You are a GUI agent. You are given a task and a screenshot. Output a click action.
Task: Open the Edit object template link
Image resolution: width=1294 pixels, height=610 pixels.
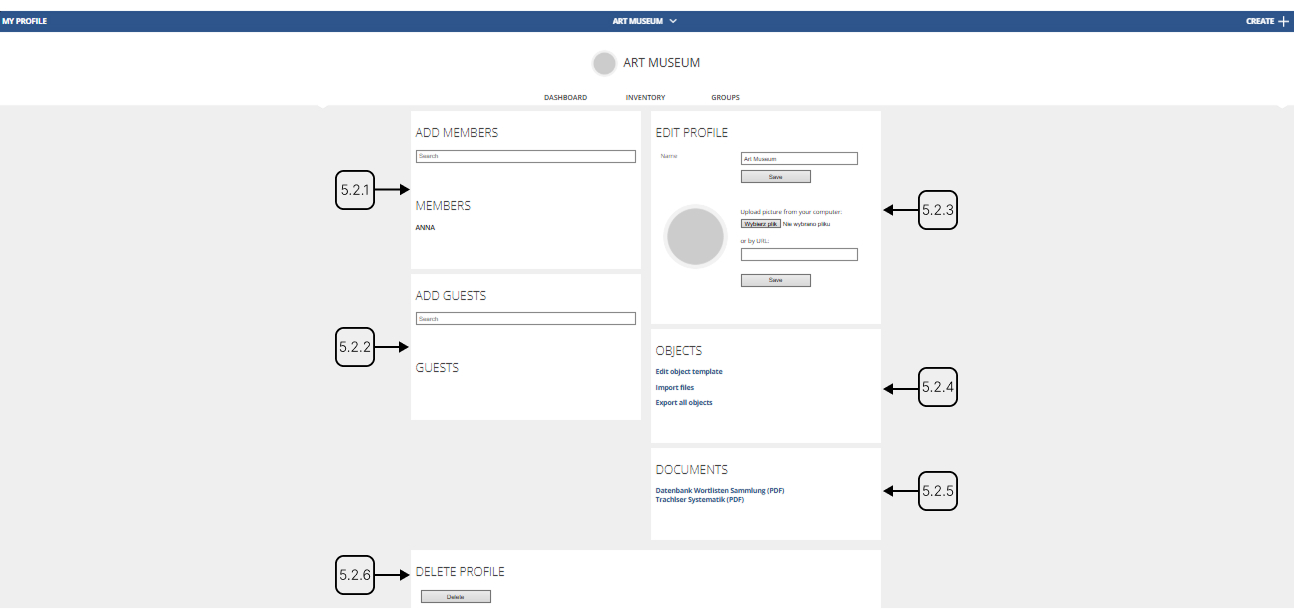[689, 372]
